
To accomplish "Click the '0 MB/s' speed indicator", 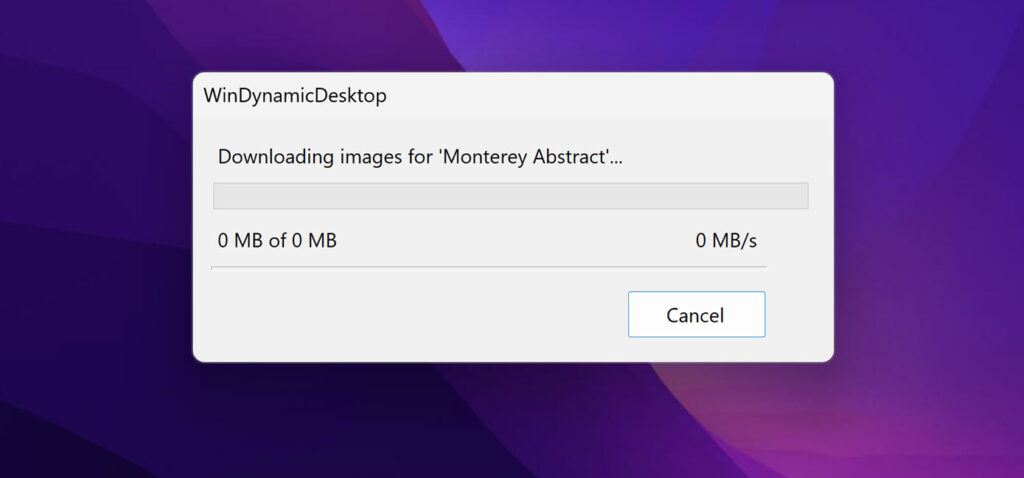I will coord(726,241).
